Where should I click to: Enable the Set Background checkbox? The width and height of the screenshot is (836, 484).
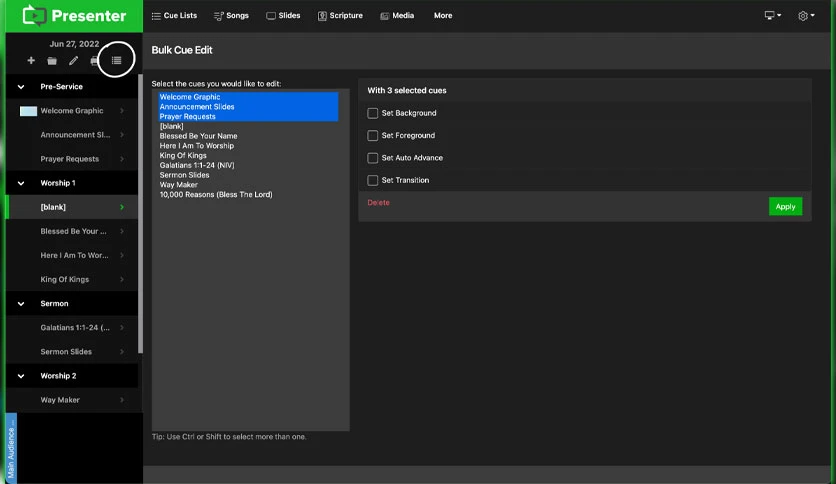pos(373,113)
